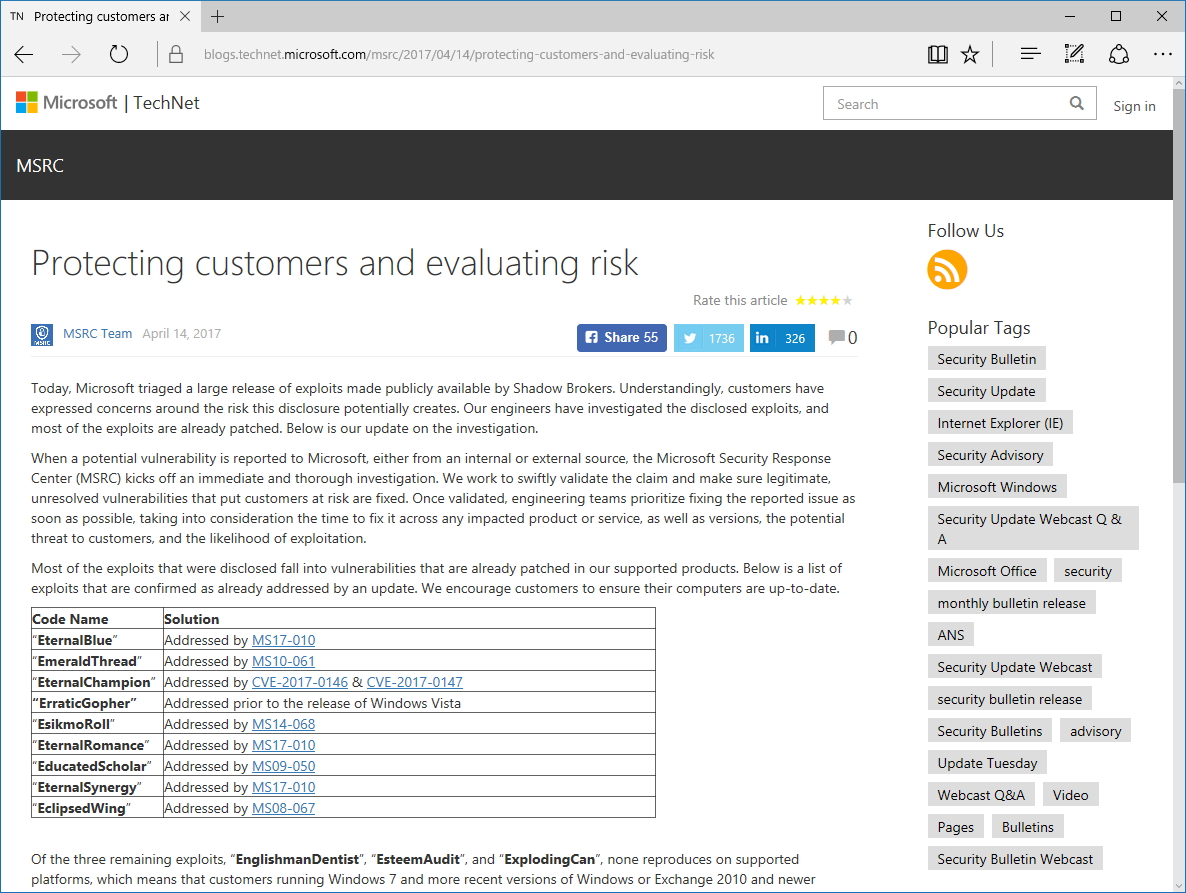Open reading view for this article

pyautogui.click(x=937, y=54)
